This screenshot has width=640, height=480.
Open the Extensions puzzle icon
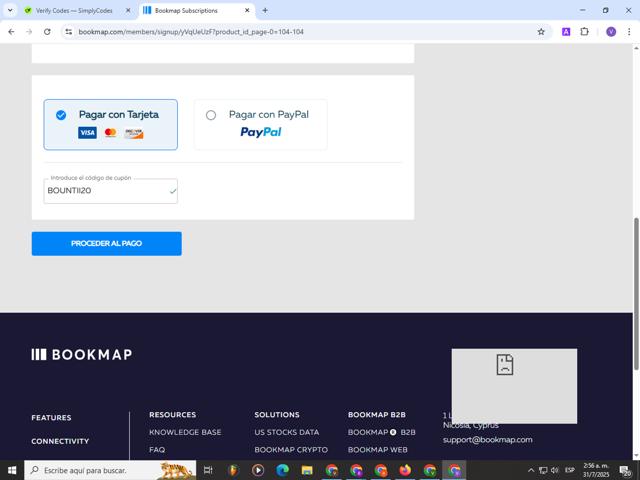(584, 32)
